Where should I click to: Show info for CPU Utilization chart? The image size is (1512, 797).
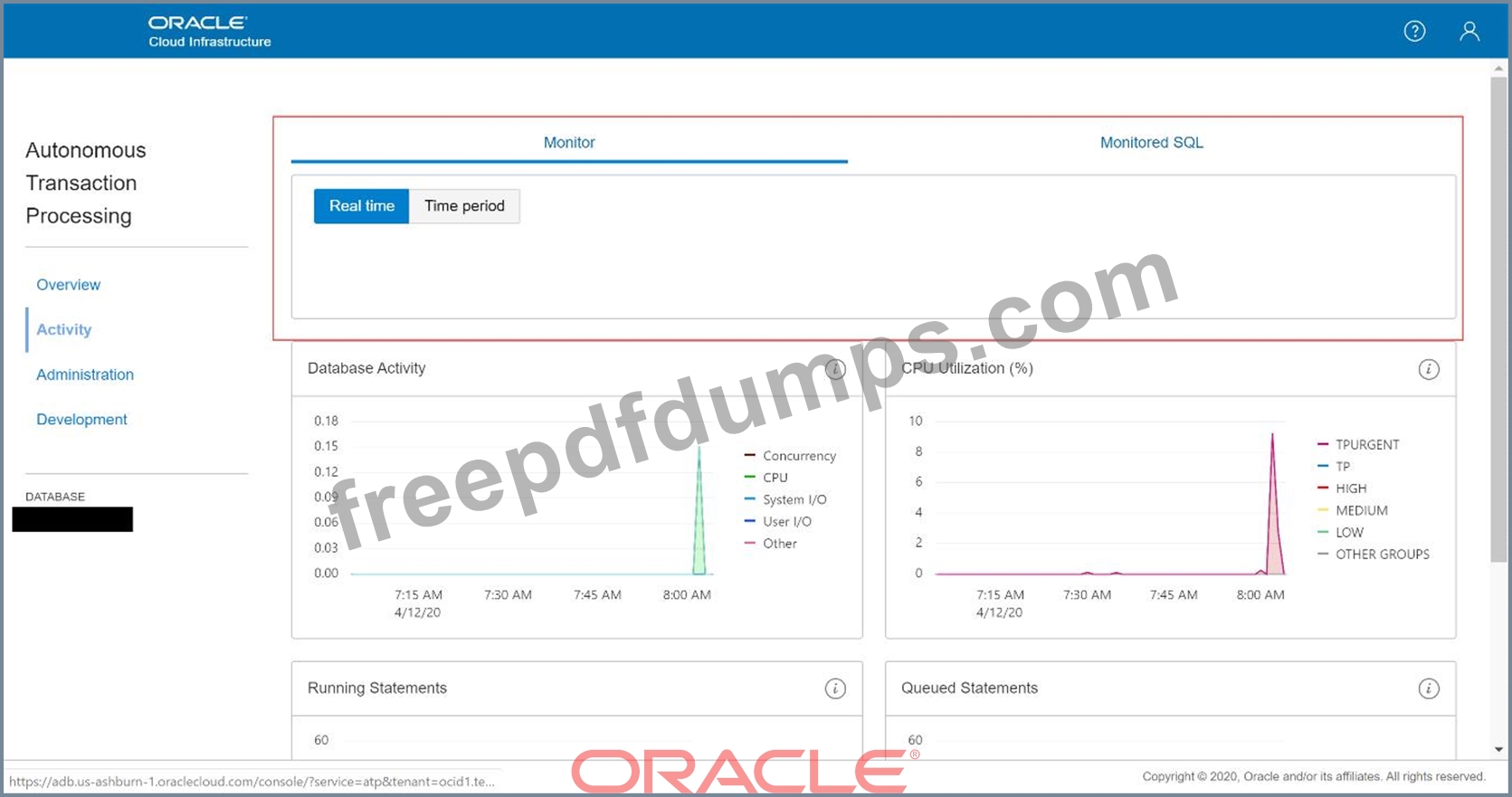click(x=1428, y=369)
